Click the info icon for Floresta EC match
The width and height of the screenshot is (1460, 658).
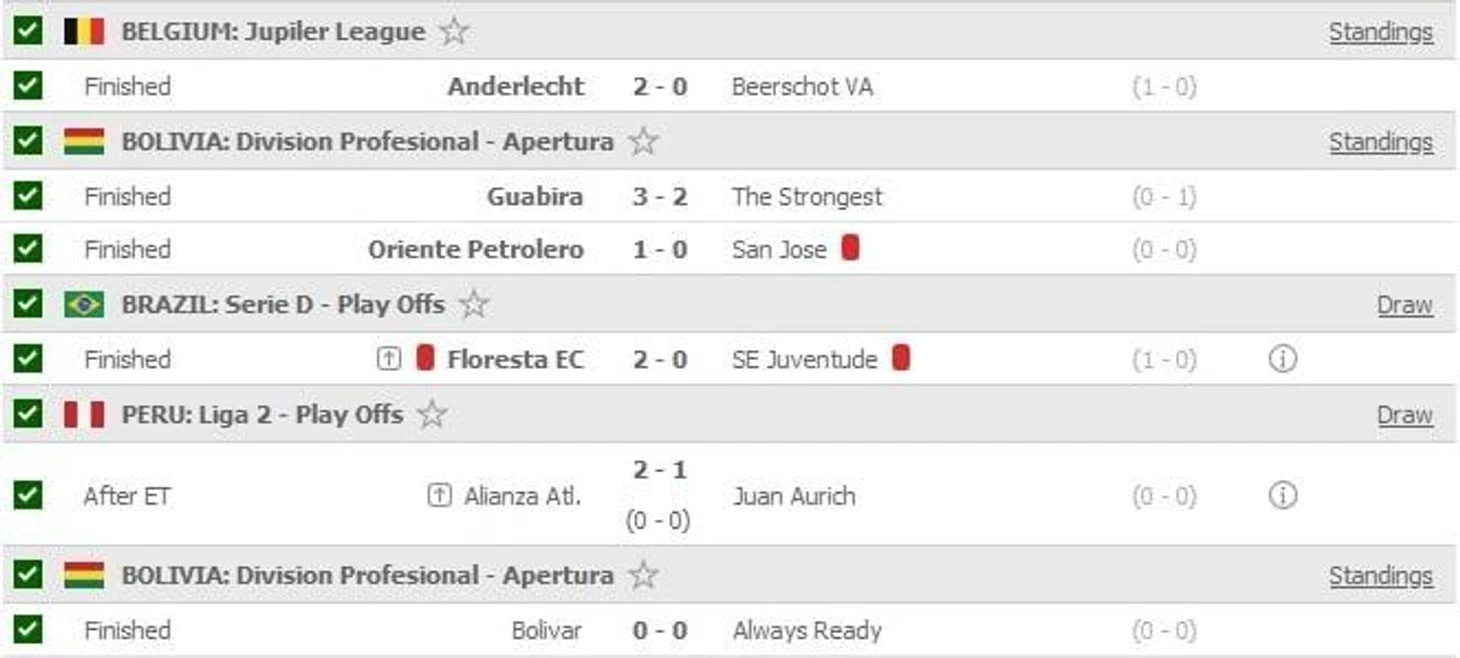click(1282, 359)
